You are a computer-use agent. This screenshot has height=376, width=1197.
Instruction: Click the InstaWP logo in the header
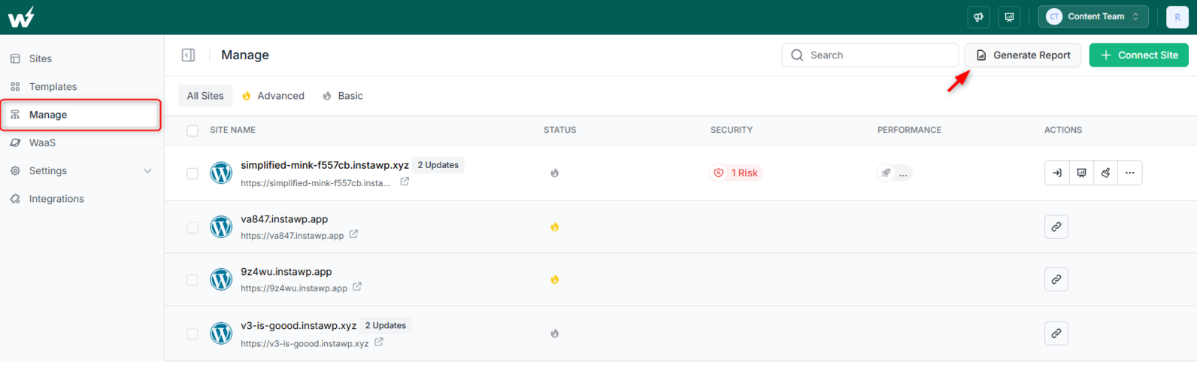(x=21, y=17)
